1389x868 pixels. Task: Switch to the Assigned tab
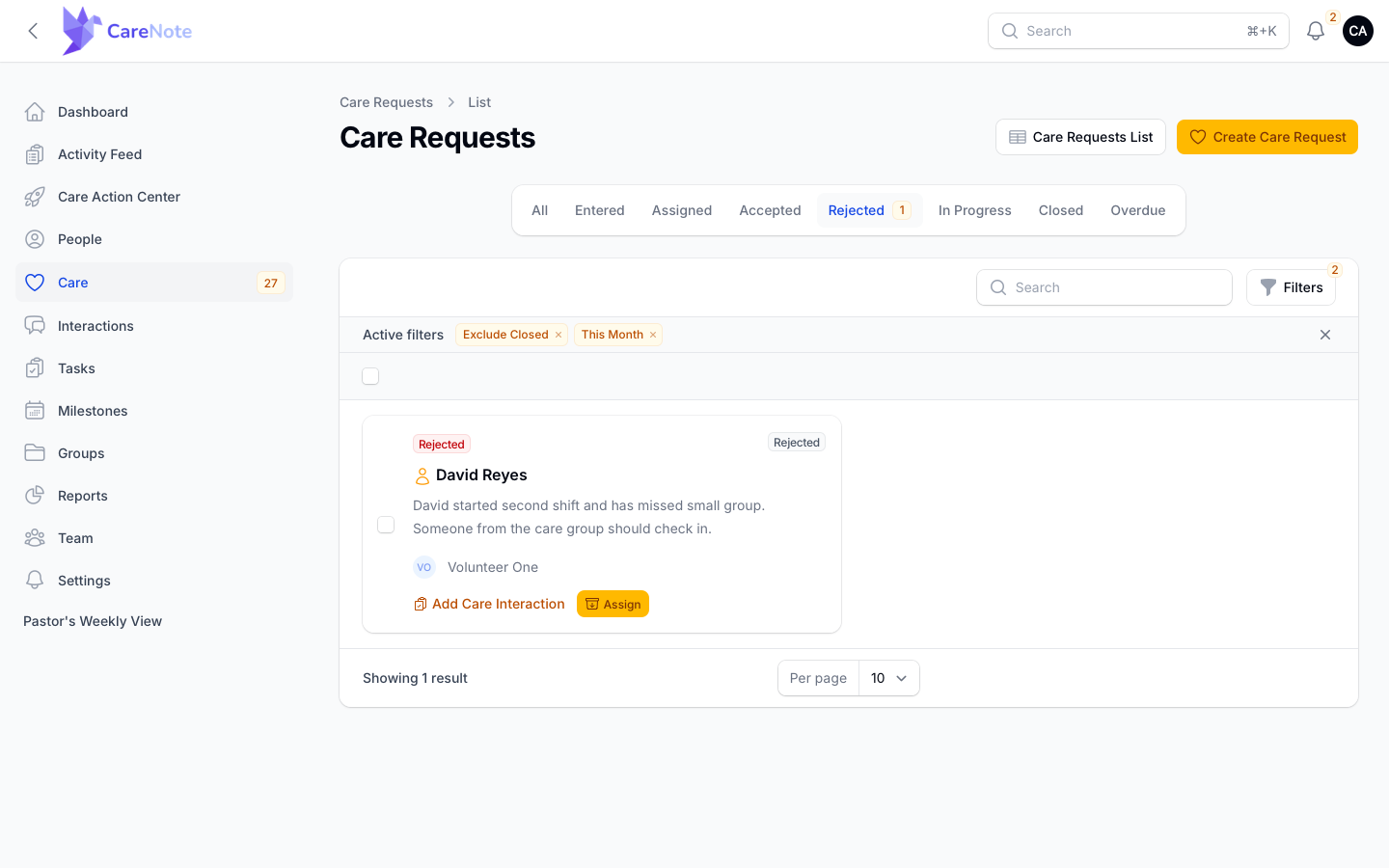point(682,210)
